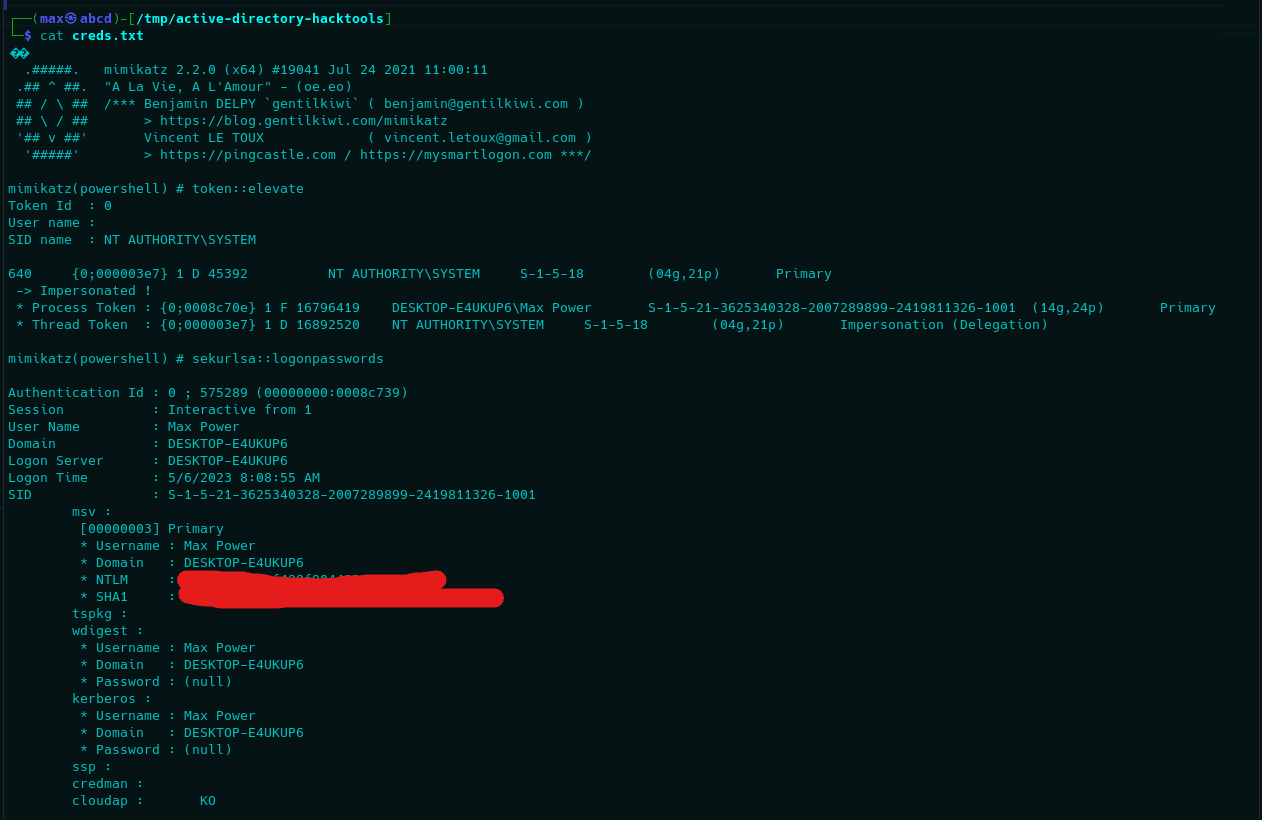
Task: Click the 'Logon Server : DESKTOP-E4UKUP6' line
Action: 148,461
